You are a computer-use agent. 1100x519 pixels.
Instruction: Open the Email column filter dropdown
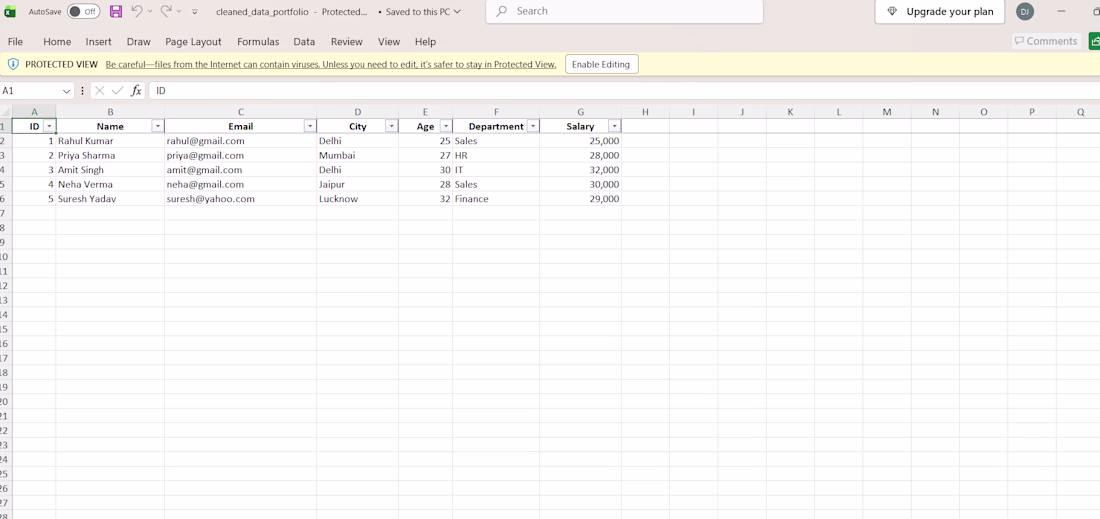pos(309,126)
